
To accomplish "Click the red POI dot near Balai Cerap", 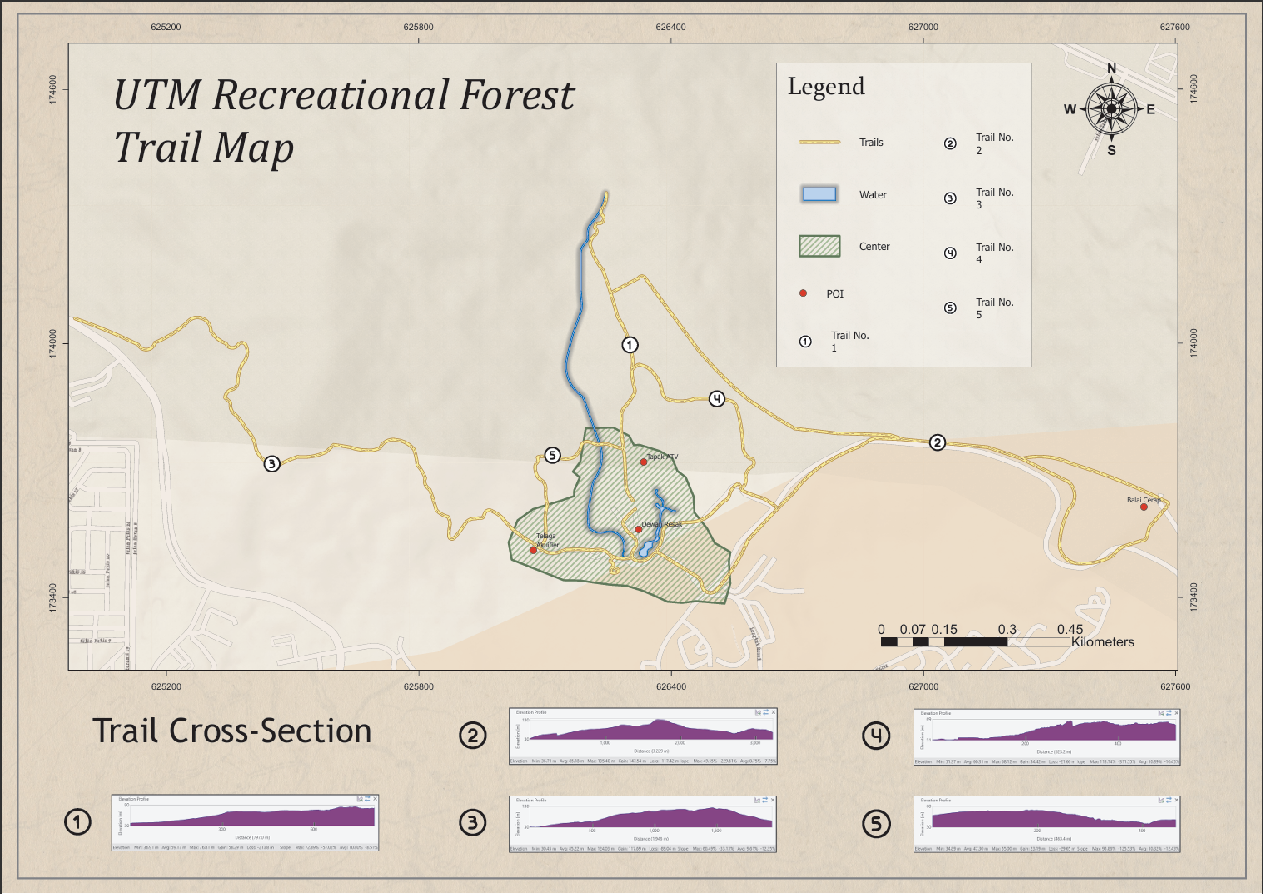I will point(1143,507).
